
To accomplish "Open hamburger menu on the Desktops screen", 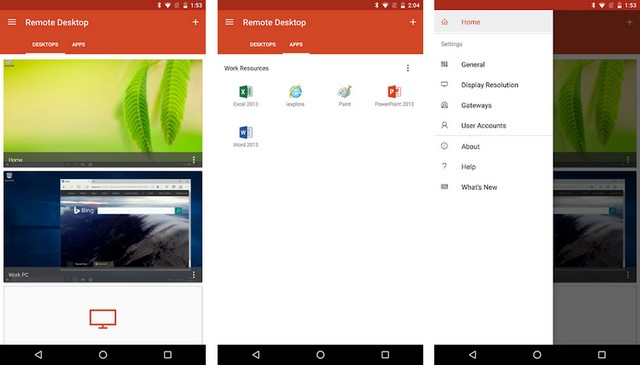I will (x=12, y=22).
